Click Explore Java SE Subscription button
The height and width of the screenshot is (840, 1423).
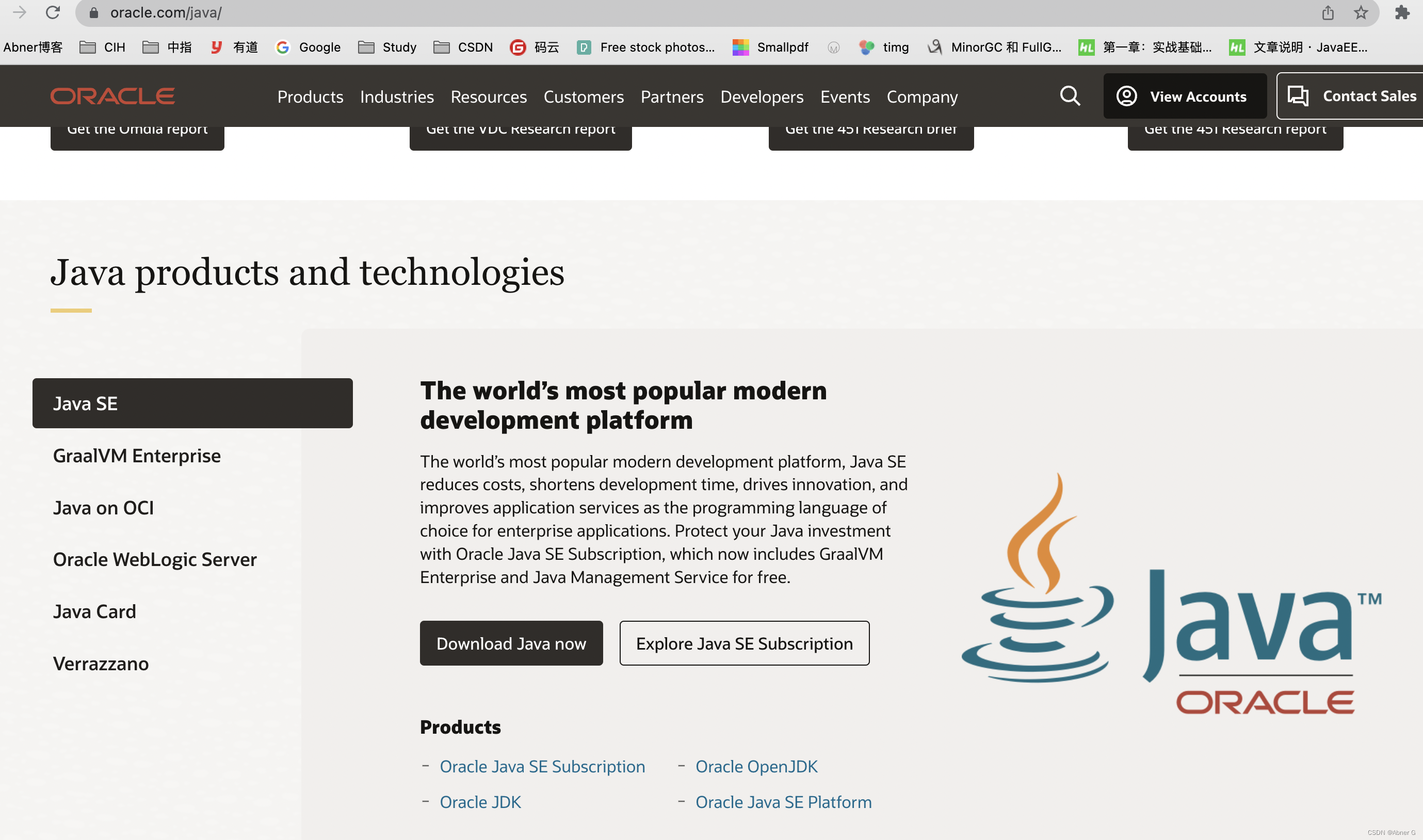[x=745, y=643]
